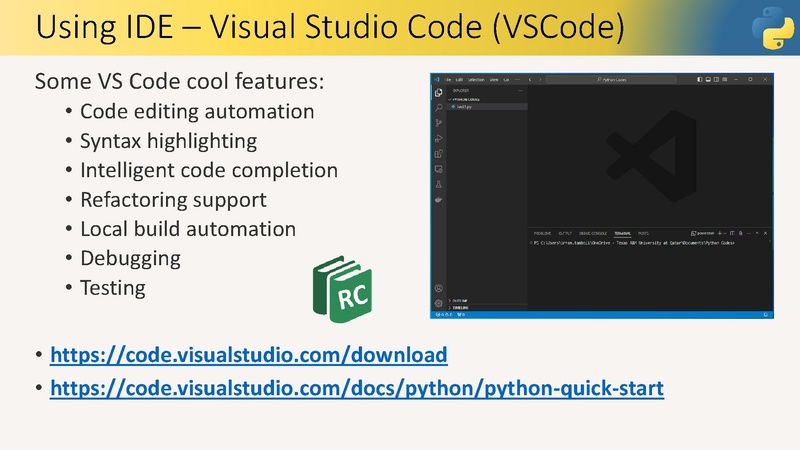800x450 pixels.
Task: Expand the Outline section in Explorer
Action: (462, 299)
